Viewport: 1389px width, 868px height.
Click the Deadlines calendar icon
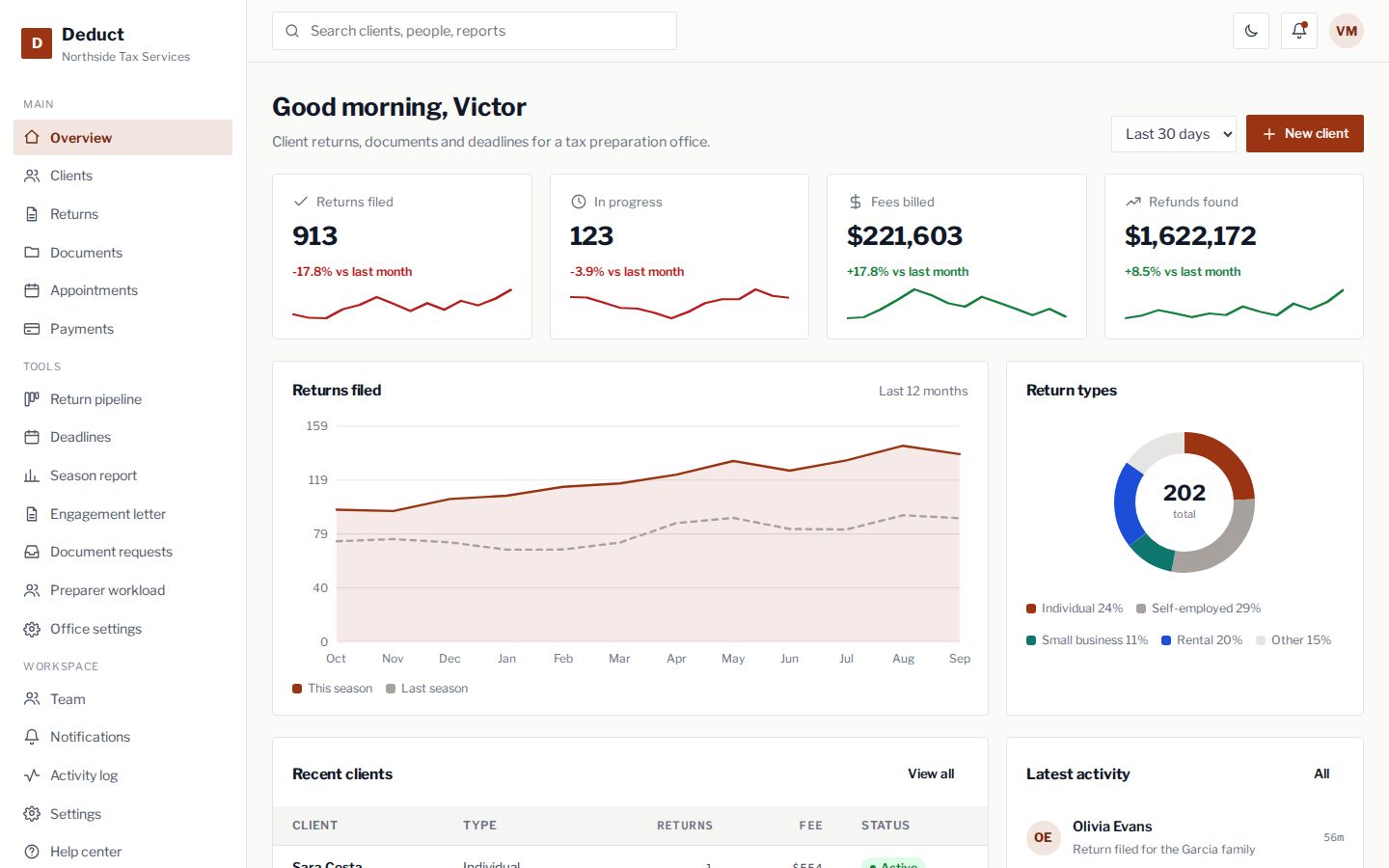pyautogui.click(x=32, y=437)
